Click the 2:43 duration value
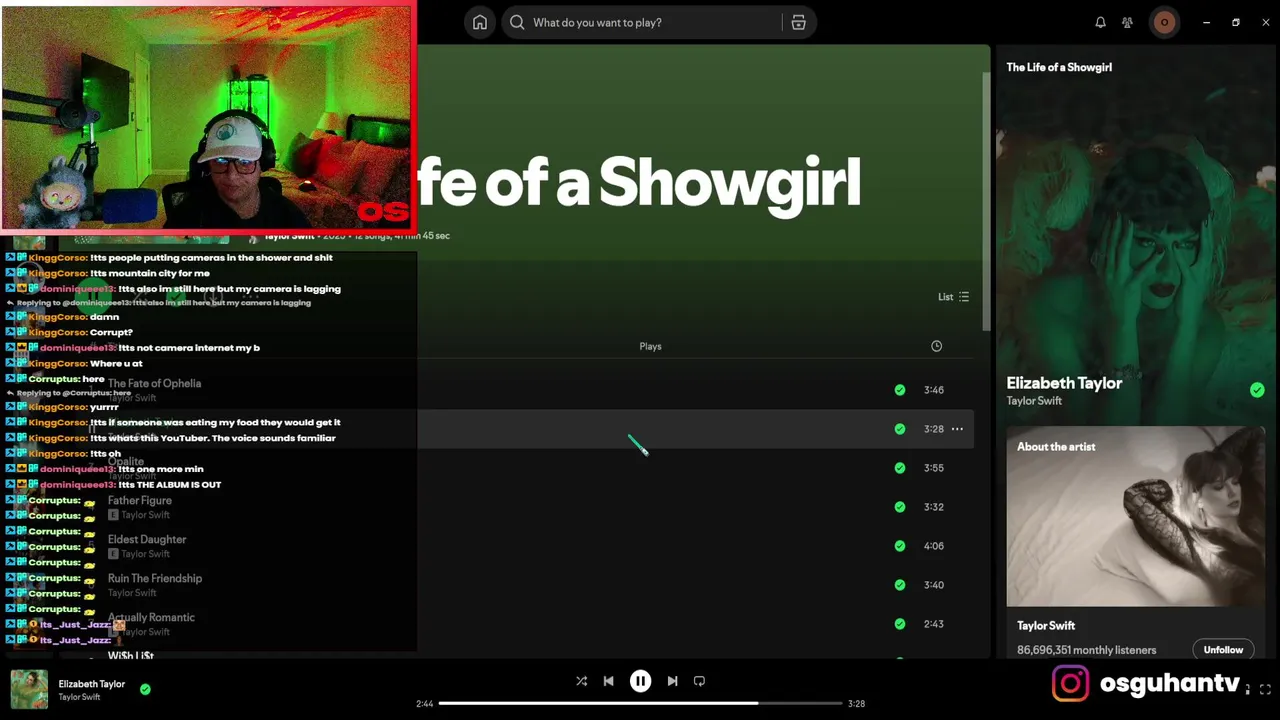This screenshot has width=1280, height=720. (934, 624)
